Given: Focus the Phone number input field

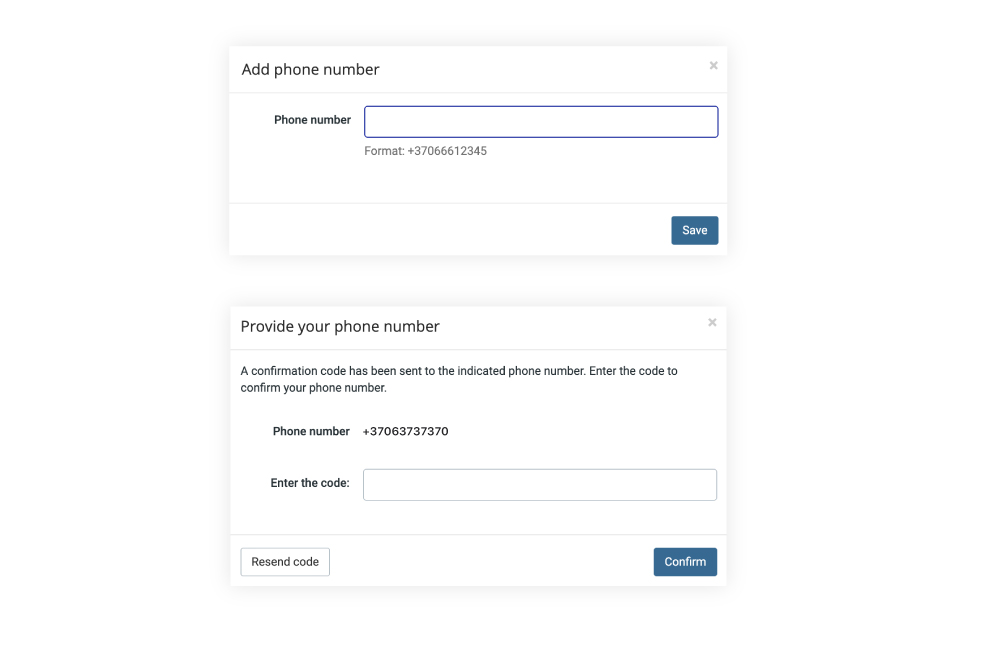Looking at the screenshot, I should tap(540, 122).
